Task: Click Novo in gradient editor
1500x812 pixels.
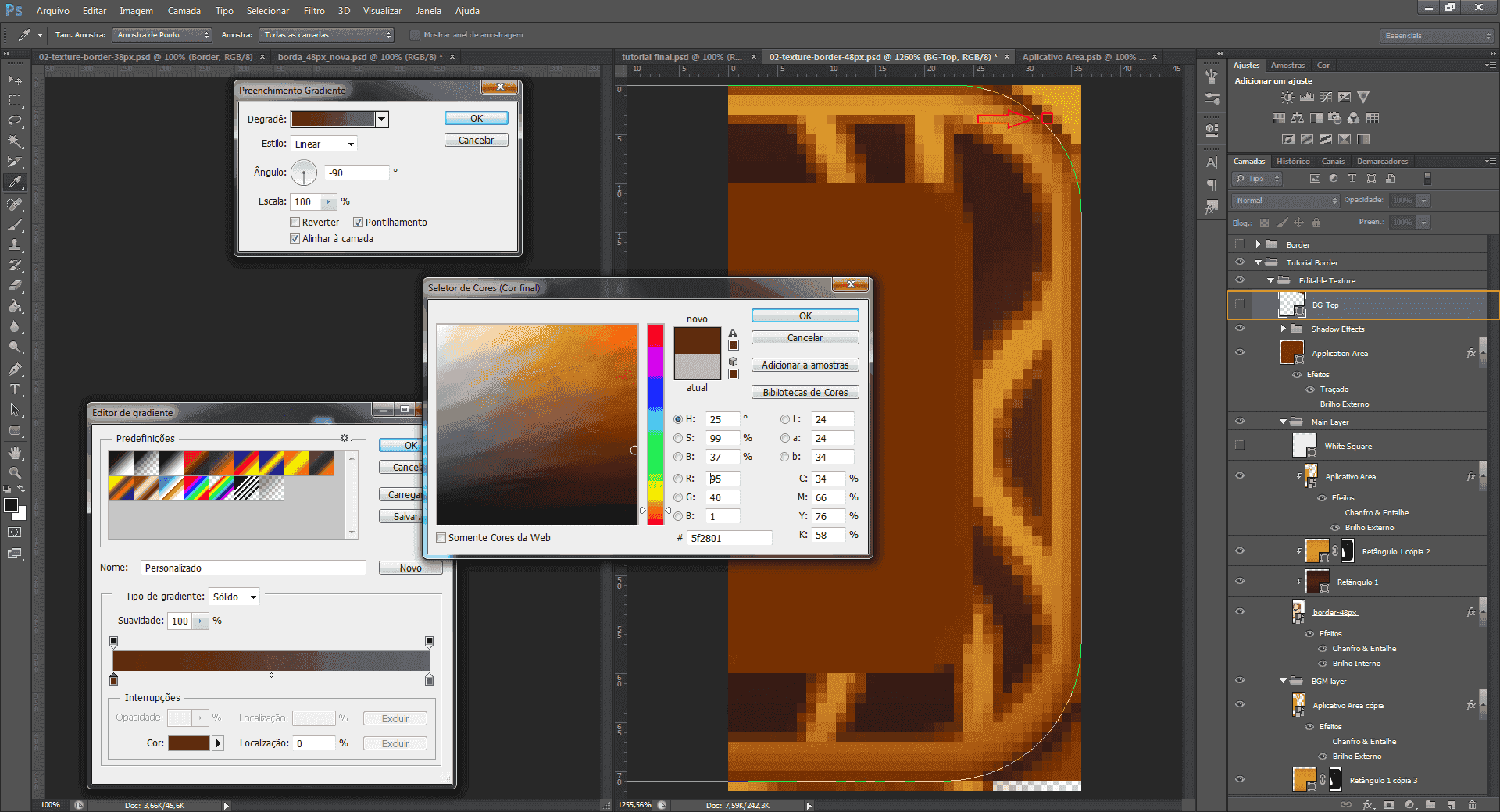Action: pos(410,568)
